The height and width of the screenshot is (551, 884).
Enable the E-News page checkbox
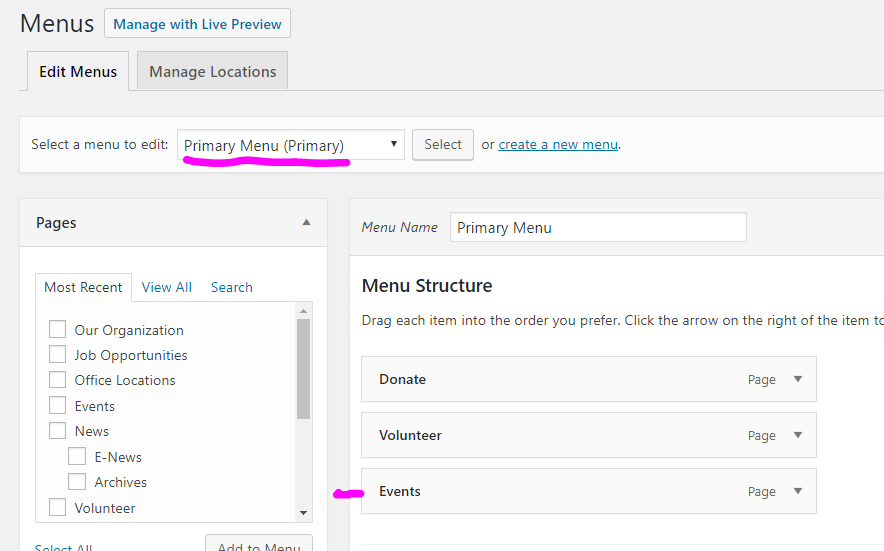[77, 457]
